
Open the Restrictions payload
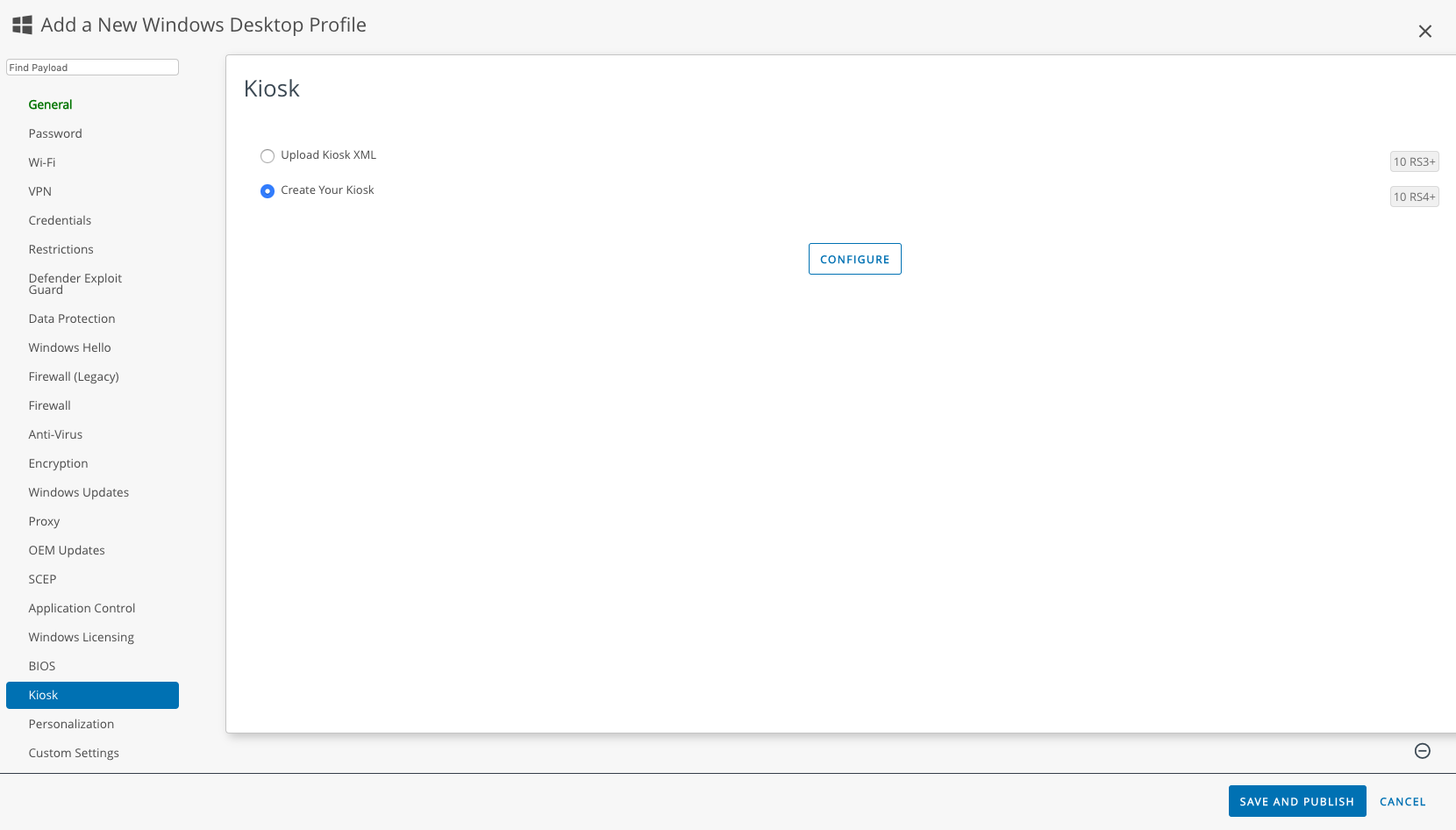coord(61,249)
